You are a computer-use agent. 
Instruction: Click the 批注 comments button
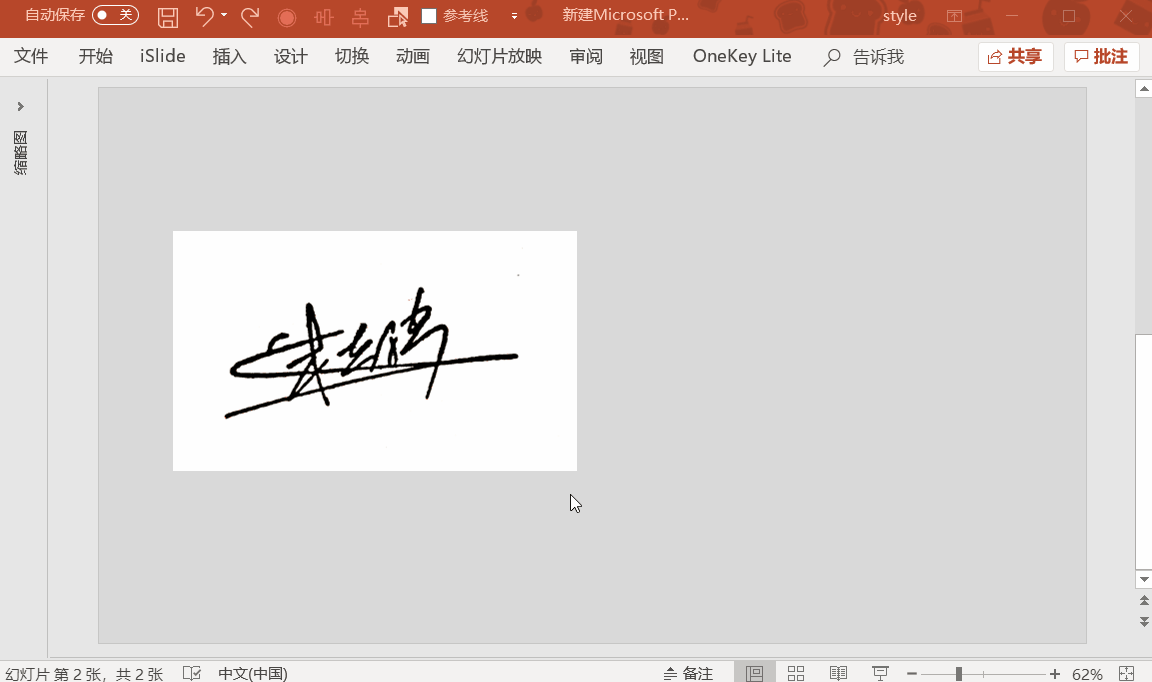[1101, 57]
